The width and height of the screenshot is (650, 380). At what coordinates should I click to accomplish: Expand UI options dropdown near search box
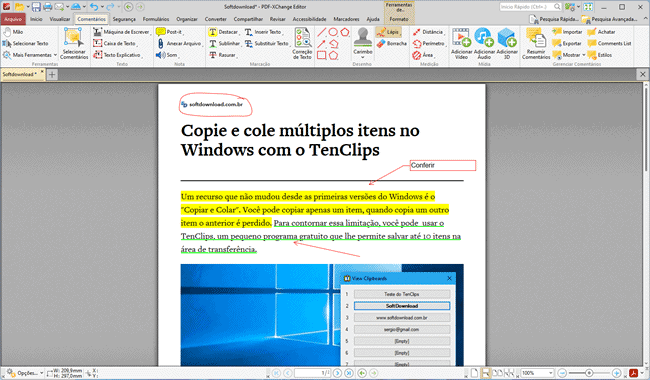point(578,7)
